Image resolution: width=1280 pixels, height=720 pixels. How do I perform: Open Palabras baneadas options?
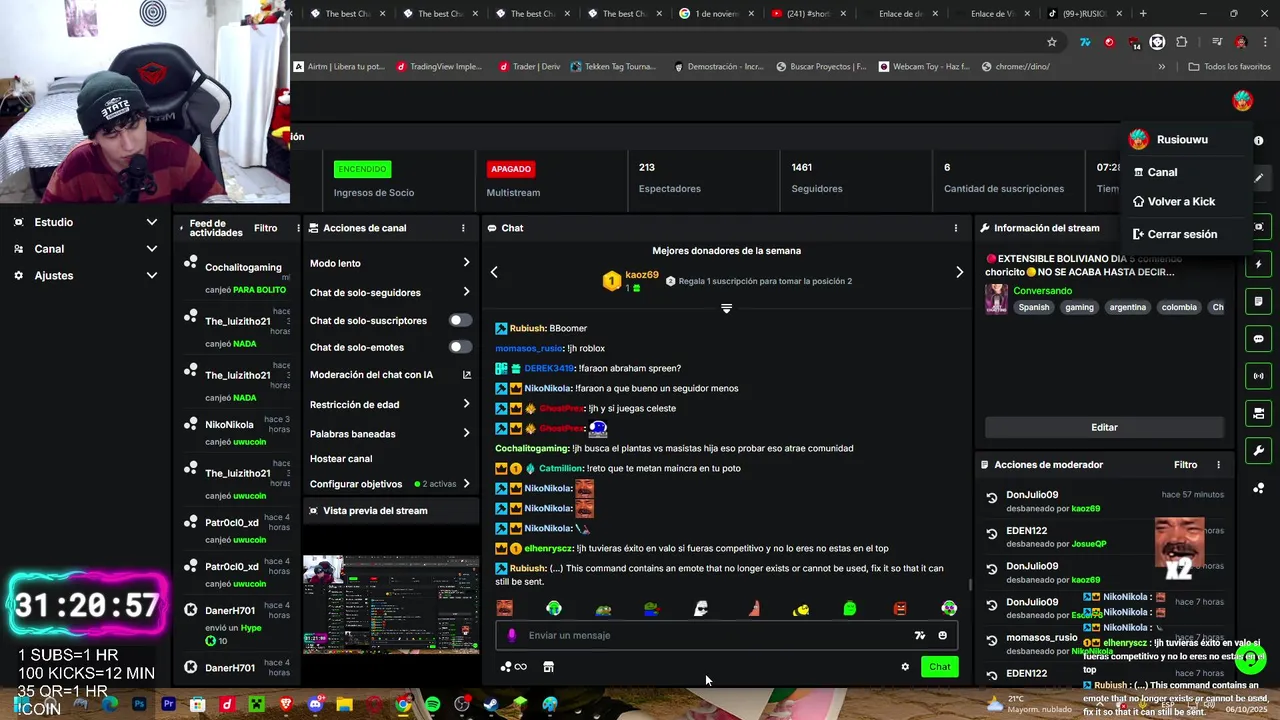click(x=466, y=433)
